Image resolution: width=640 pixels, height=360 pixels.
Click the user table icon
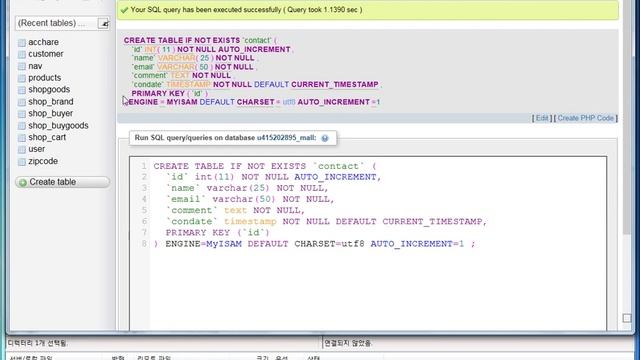pyautogui.click(x=22, y=149)
